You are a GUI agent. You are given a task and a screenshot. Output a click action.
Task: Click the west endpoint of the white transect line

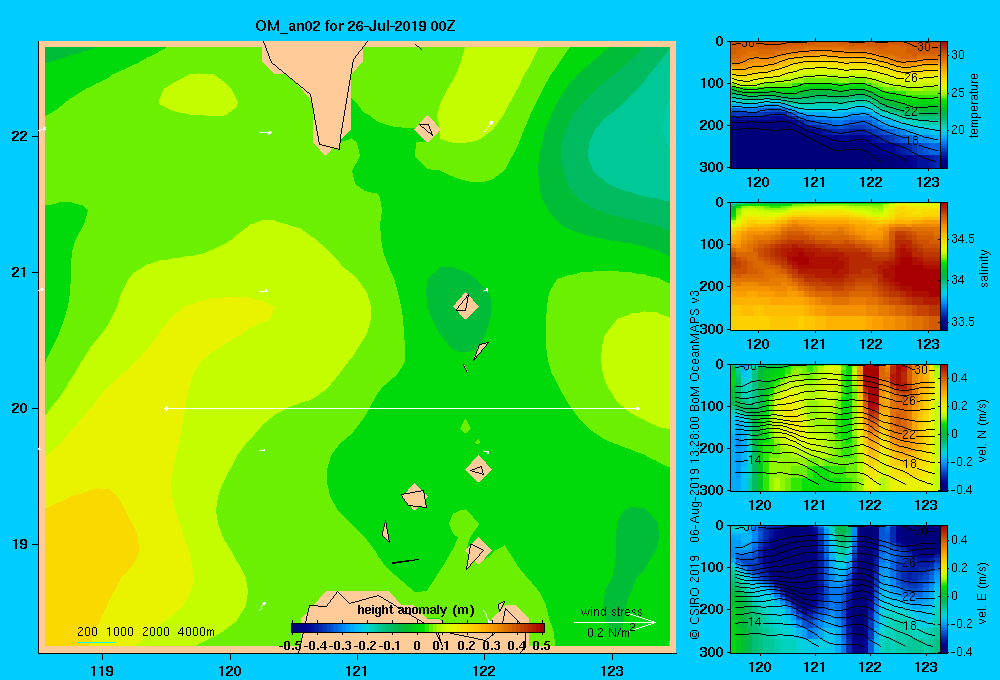pyautogui.click(x=166, y=408)
